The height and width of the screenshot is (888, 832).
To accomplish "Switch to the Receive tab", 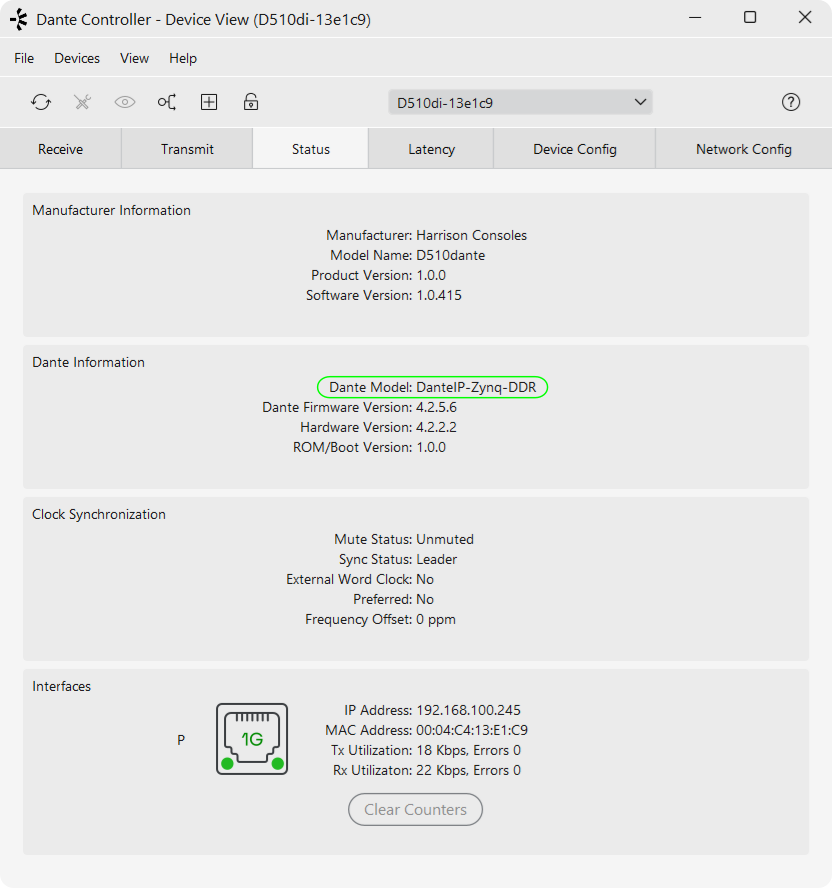I will pyautogui.click(x=61, y=149).
